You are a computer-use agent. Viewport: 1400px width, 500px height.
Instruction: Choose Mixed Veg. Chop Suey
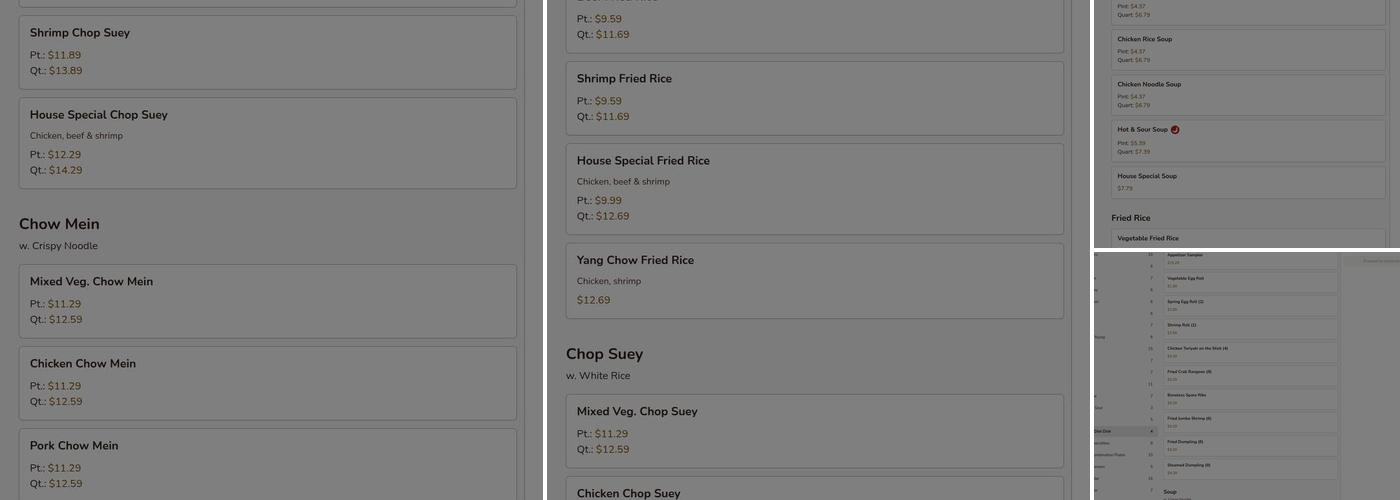[x=815, y=431]
